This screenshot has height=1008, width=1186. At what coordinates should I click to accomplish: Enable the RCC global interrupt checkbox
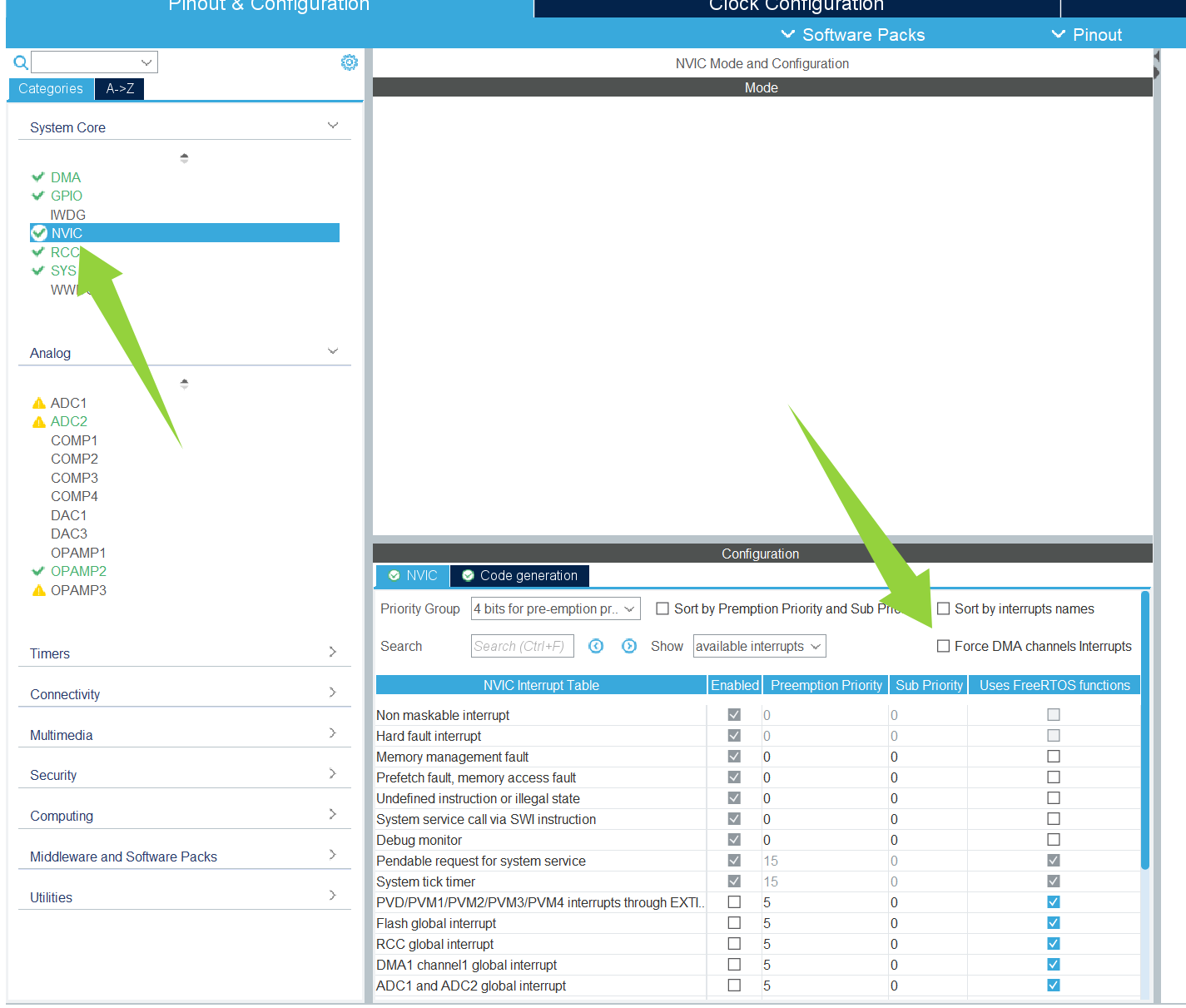734,944
